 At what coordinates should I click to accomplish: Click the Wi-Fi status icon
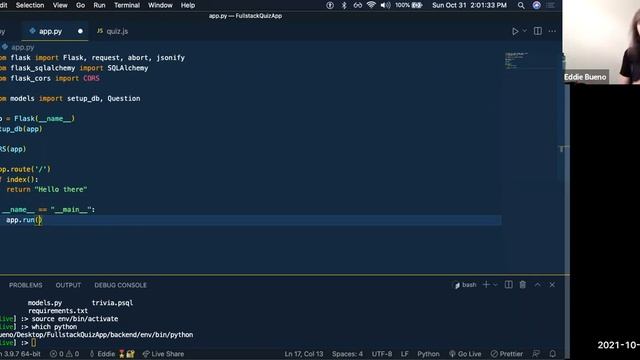click(371, 5)
